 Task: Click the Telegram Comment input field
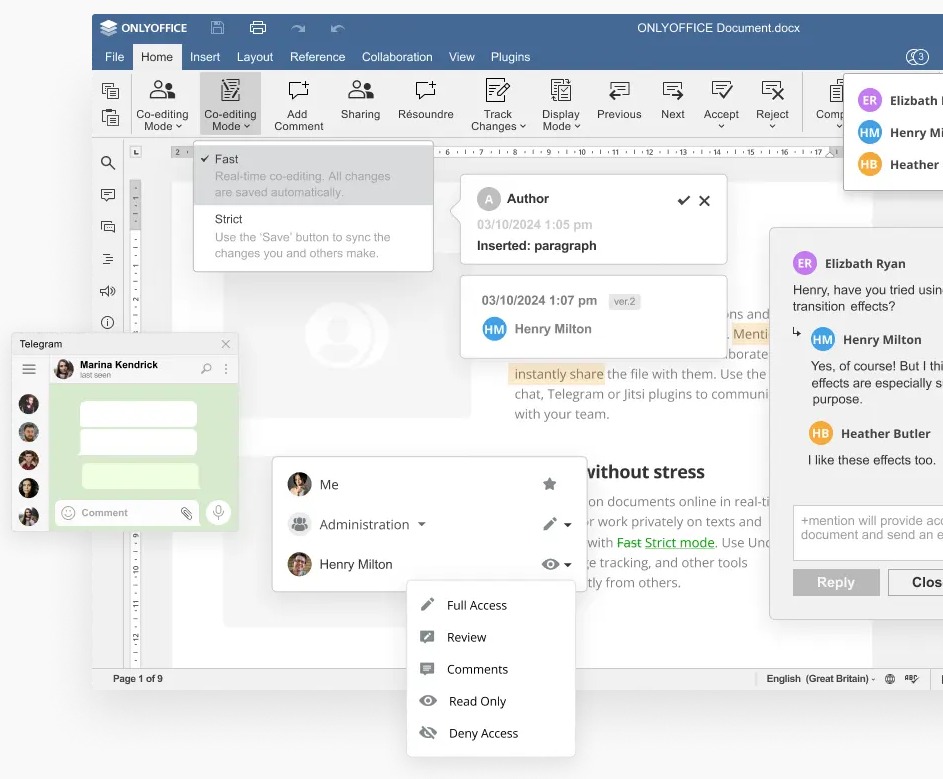[126, 513]
